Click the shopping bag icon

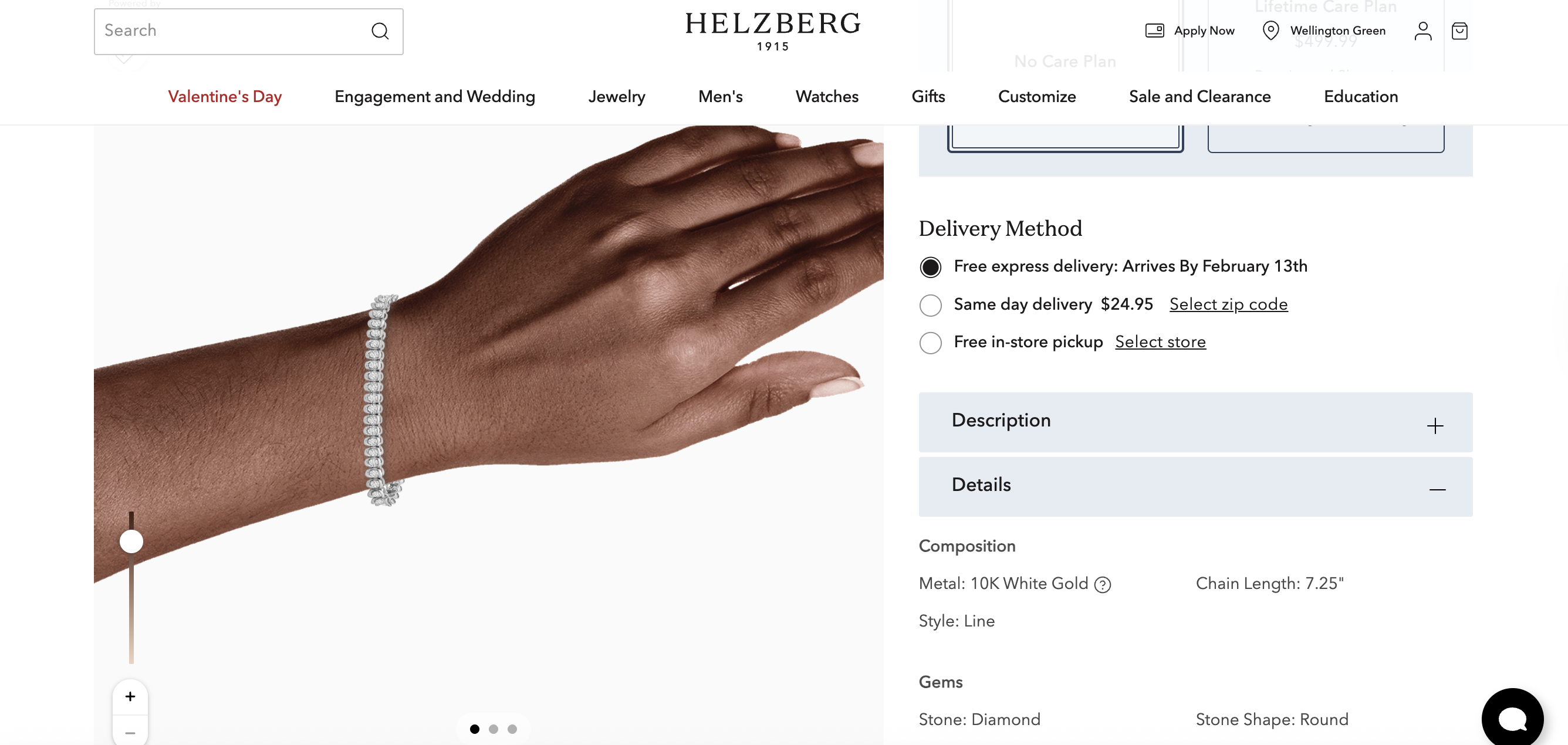[x=1459, y=31]
